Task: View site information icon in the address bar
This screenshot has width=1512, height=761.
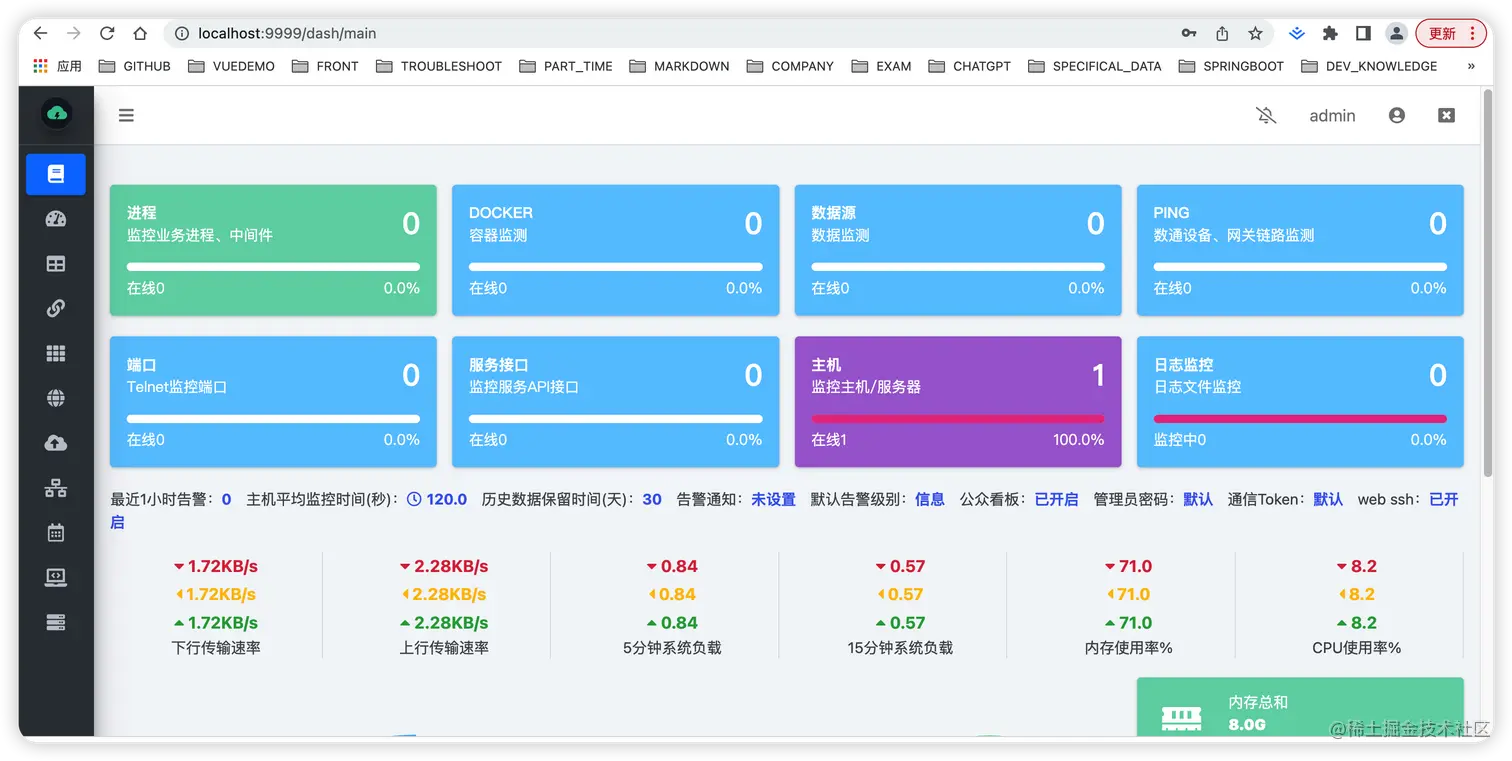Action: (x=182, y=33)
